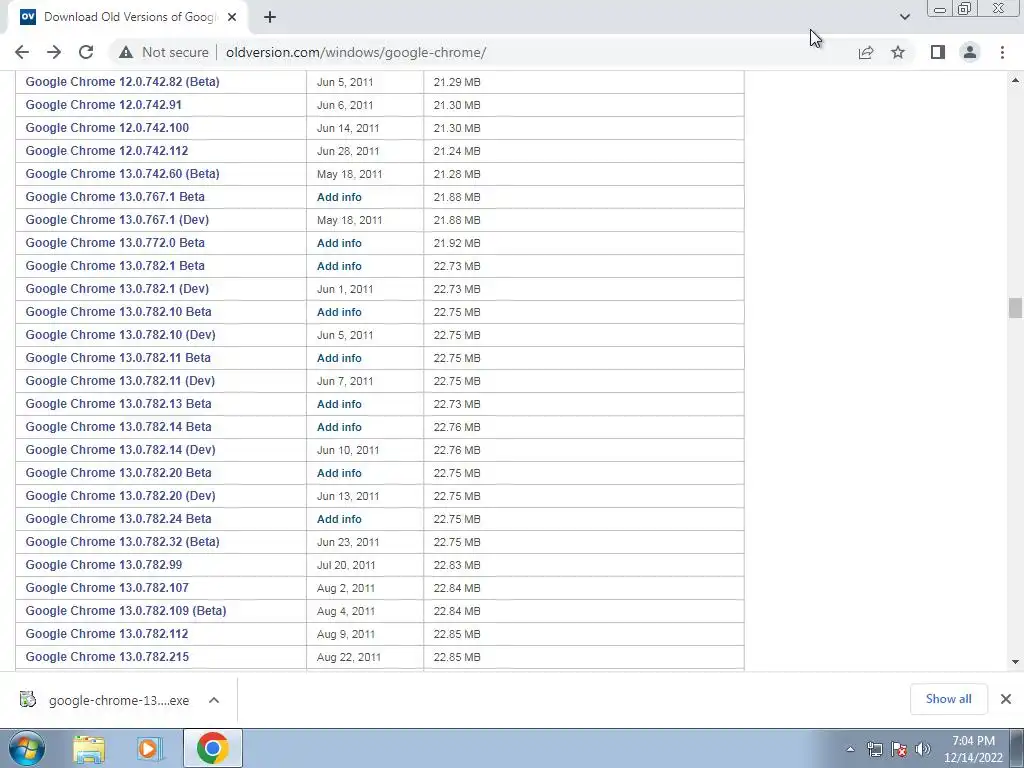Click the address bar URL
This screenshot has width=1024, height=768.
point(356,52)
